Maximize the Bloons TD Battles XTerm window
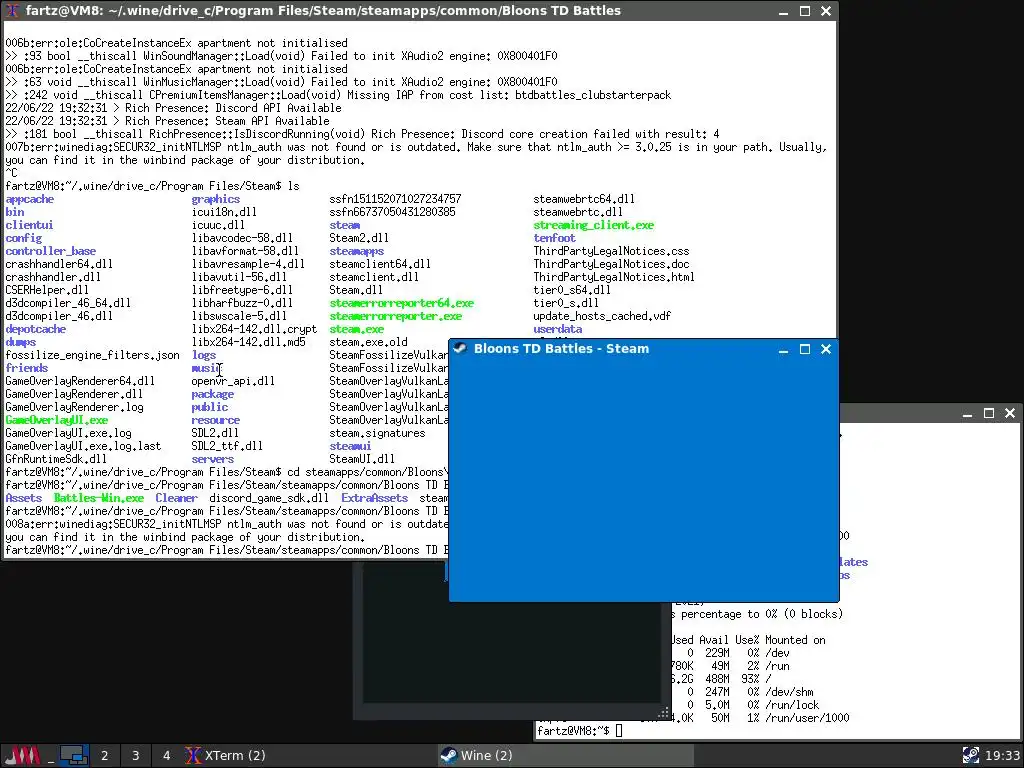Screen dimensions: 1024x768 pyautogui.click(x=805, y=11)
